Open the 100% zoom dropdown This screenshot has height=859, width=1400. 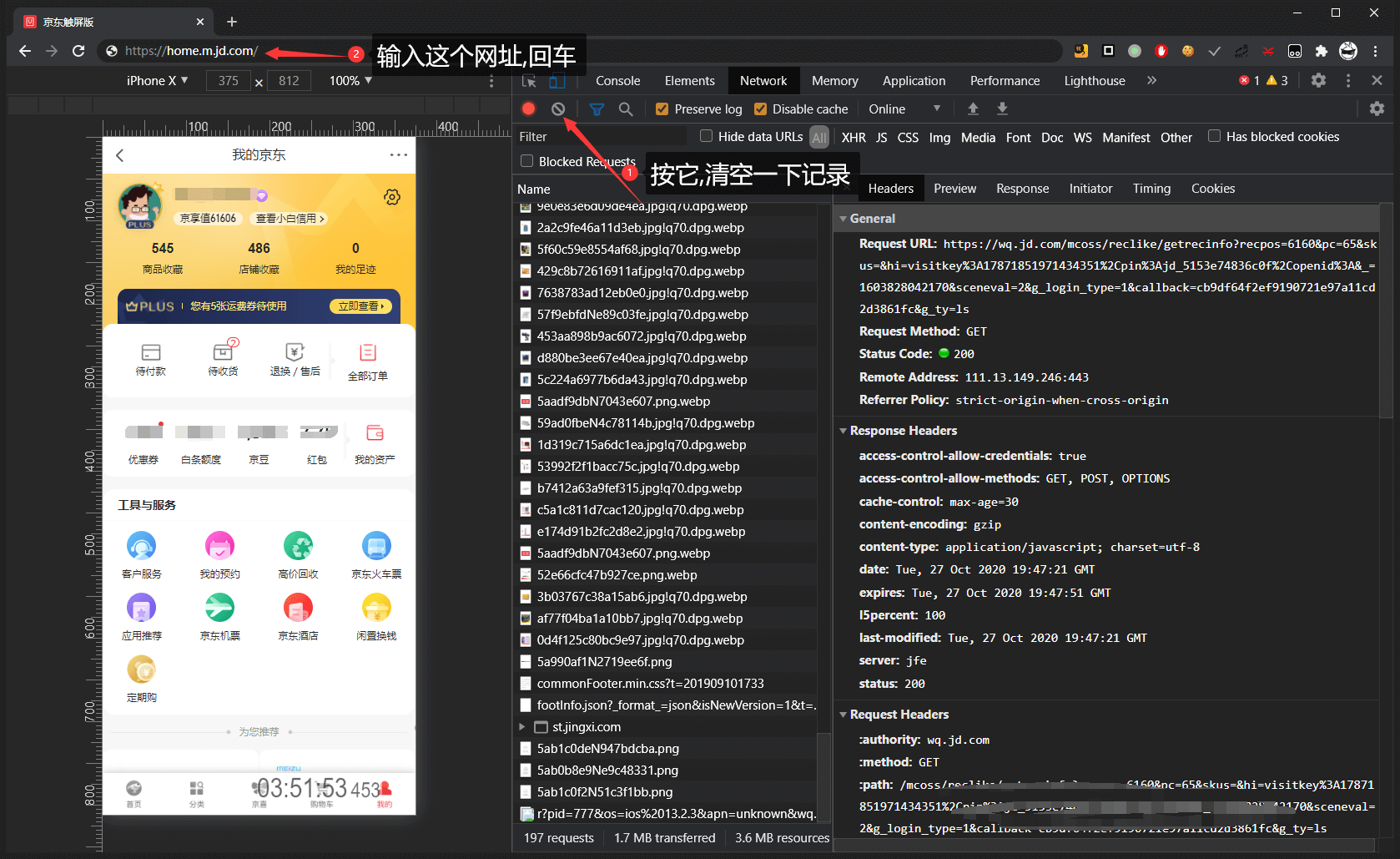(350, 80)
